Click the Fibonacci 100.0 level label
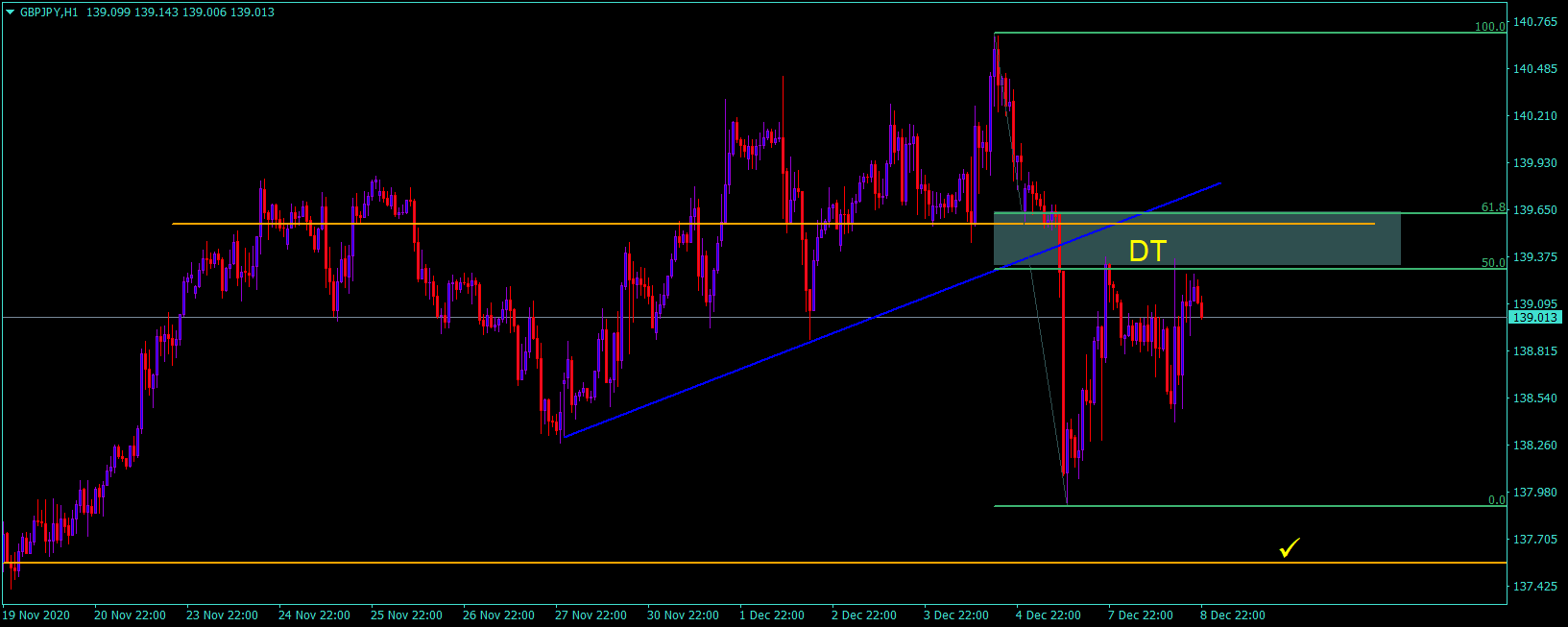 1490,27
